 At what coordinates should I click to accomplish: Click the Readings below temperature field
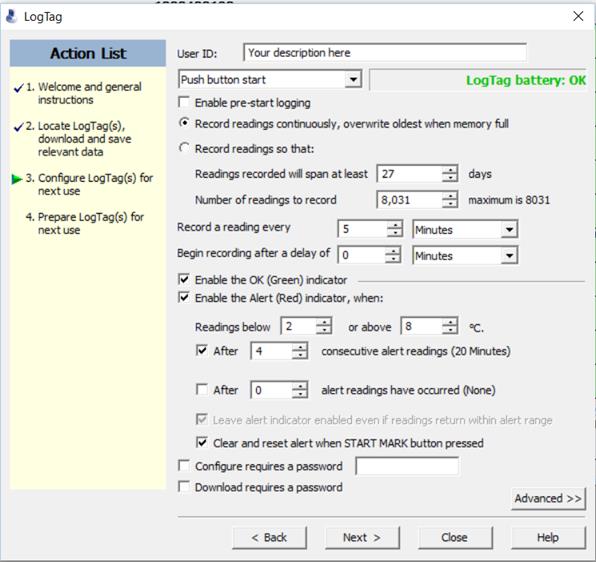298,326
